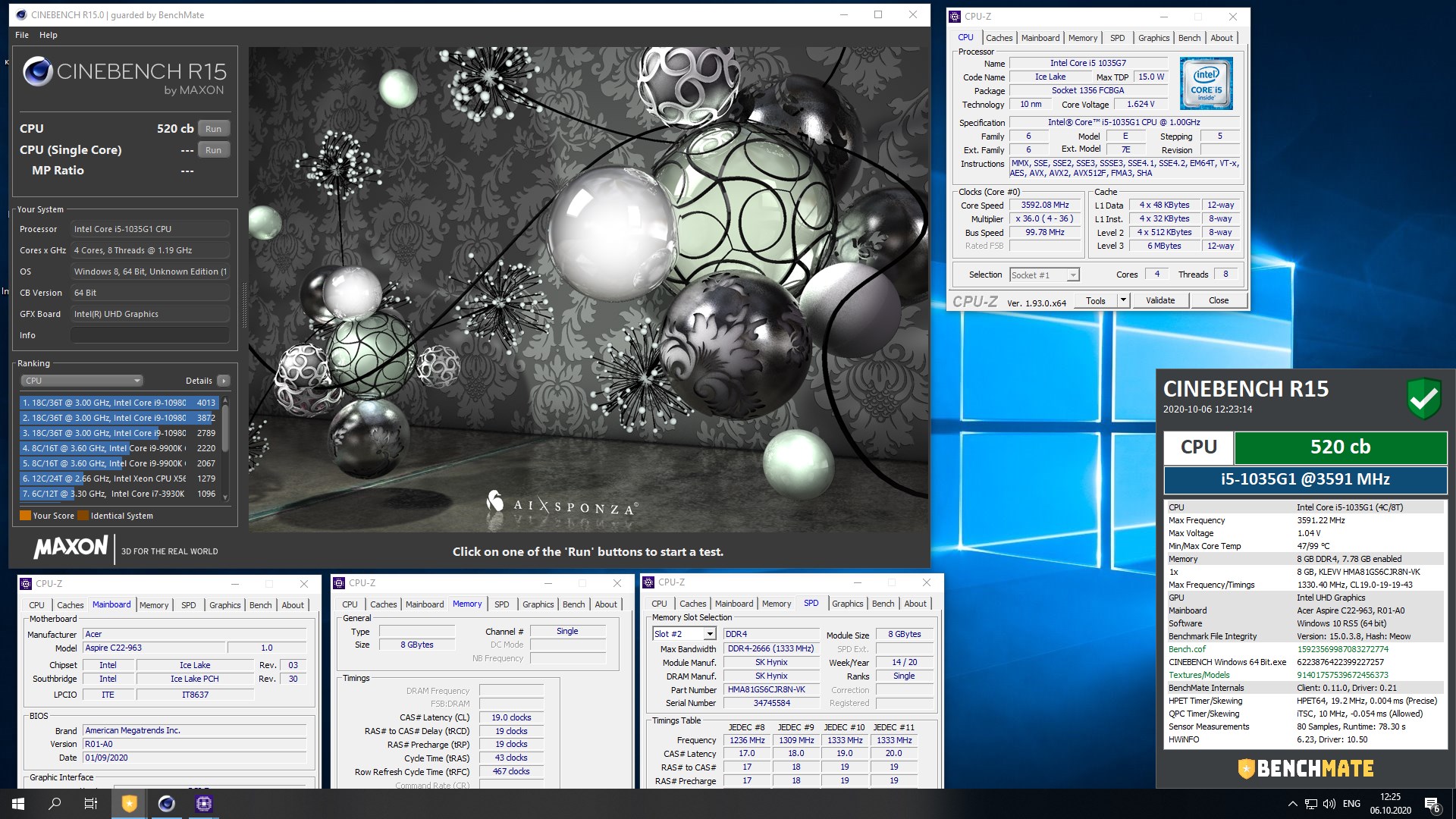Open the ENG language indicator
The image size is (1456, 819).
coord(1351,804)
